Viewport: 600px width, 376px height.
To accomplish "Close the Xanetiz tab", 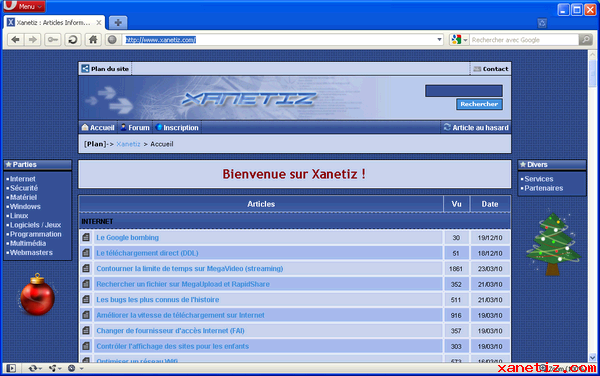I will coord(99,23).
